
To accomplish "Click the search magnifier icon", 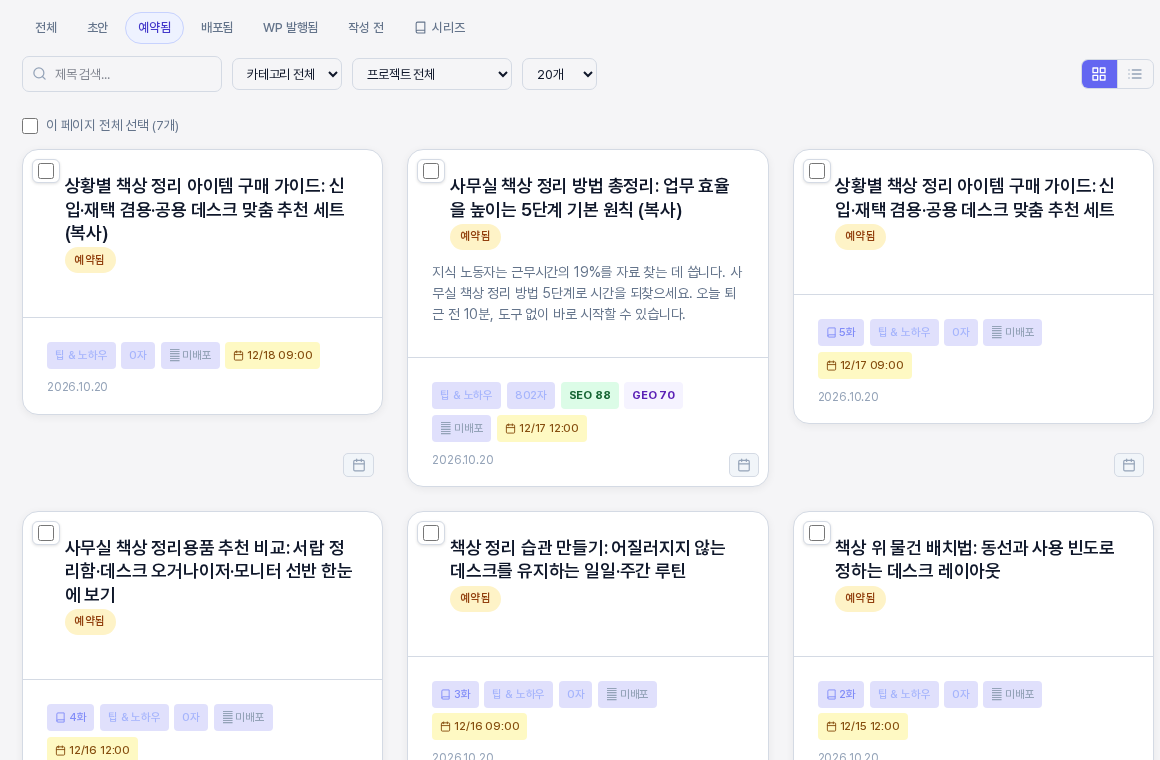I will coord(40,74).
